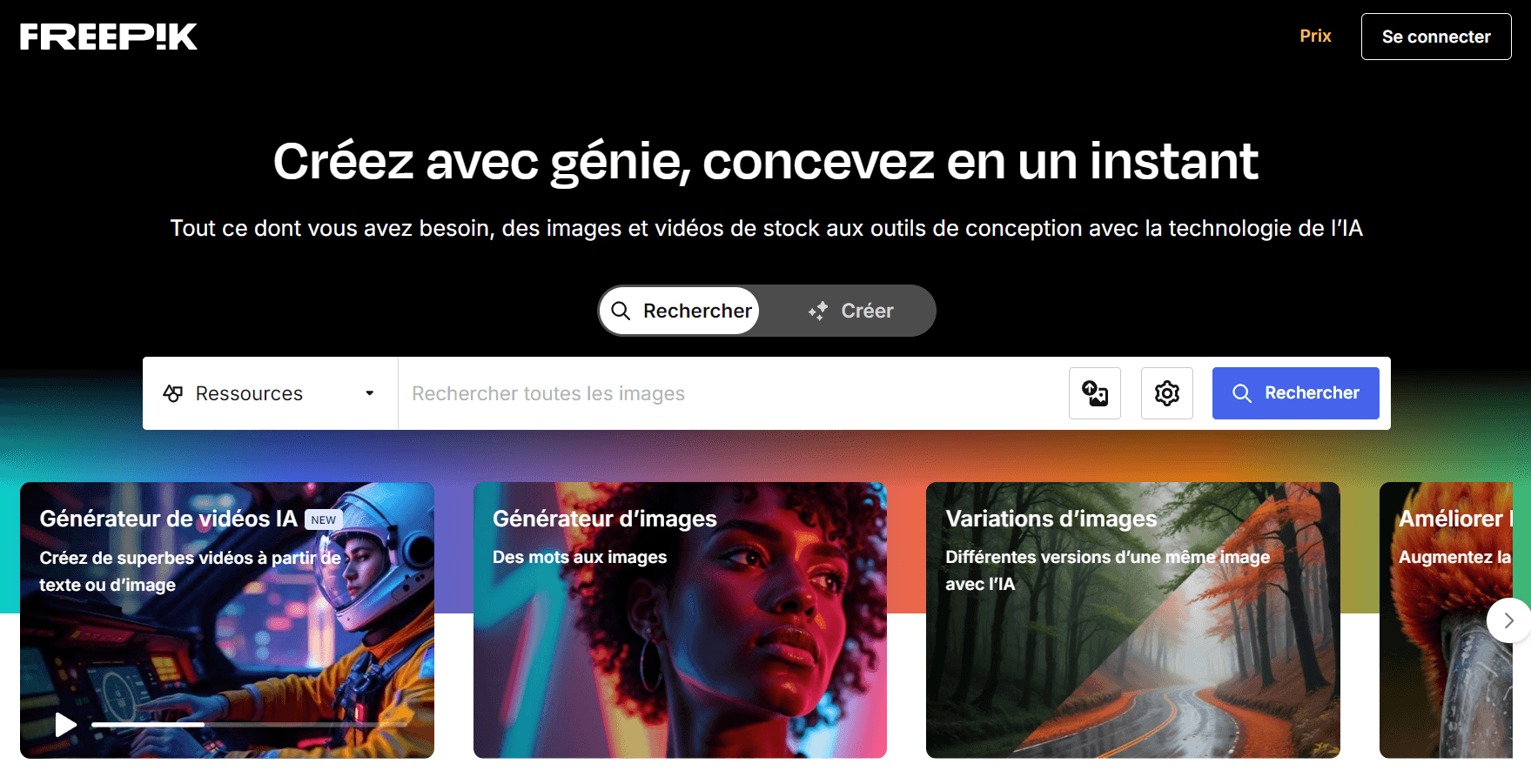Click the NEW badge on video generator
Viewport: 1531px width, 784px height.
point(324,519)
